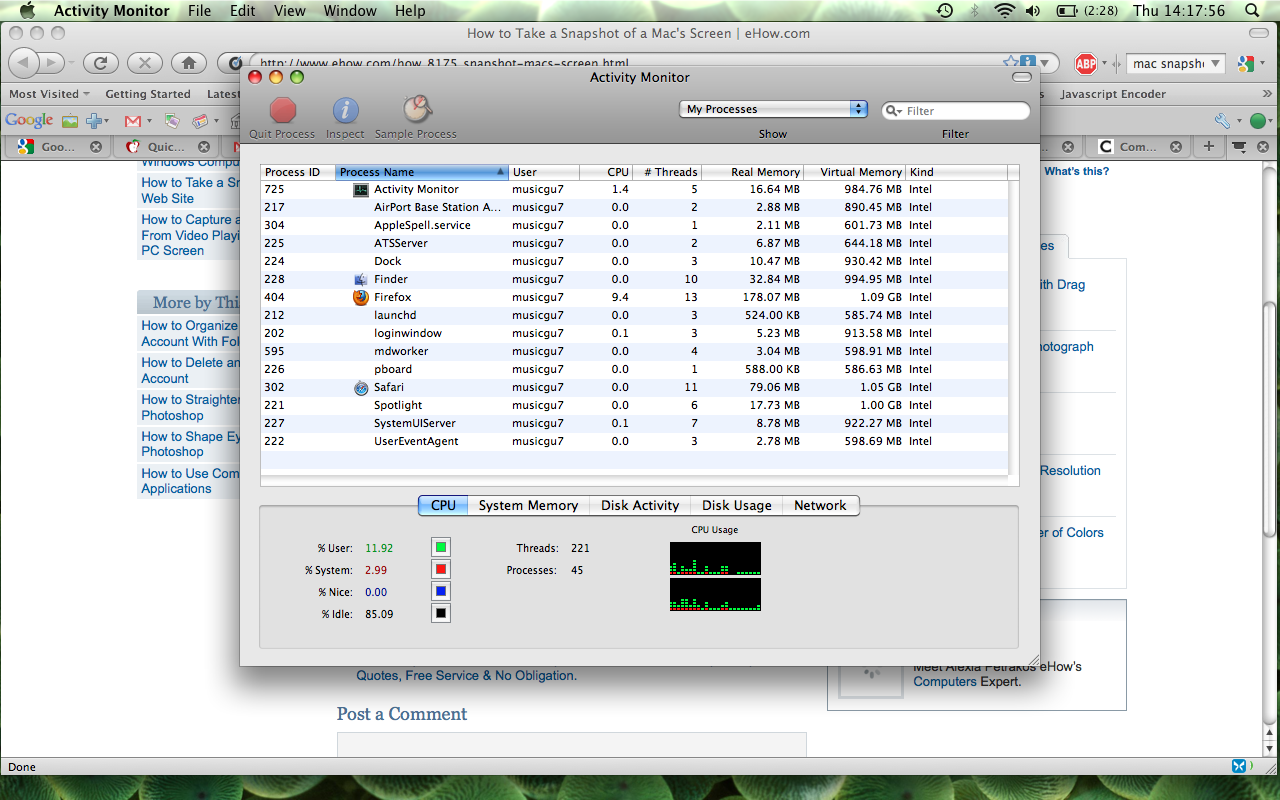This screenshot has height=800, width=1280.
Task: Click the Bluetooth icon in menu bar
Action: coord(974,11)
